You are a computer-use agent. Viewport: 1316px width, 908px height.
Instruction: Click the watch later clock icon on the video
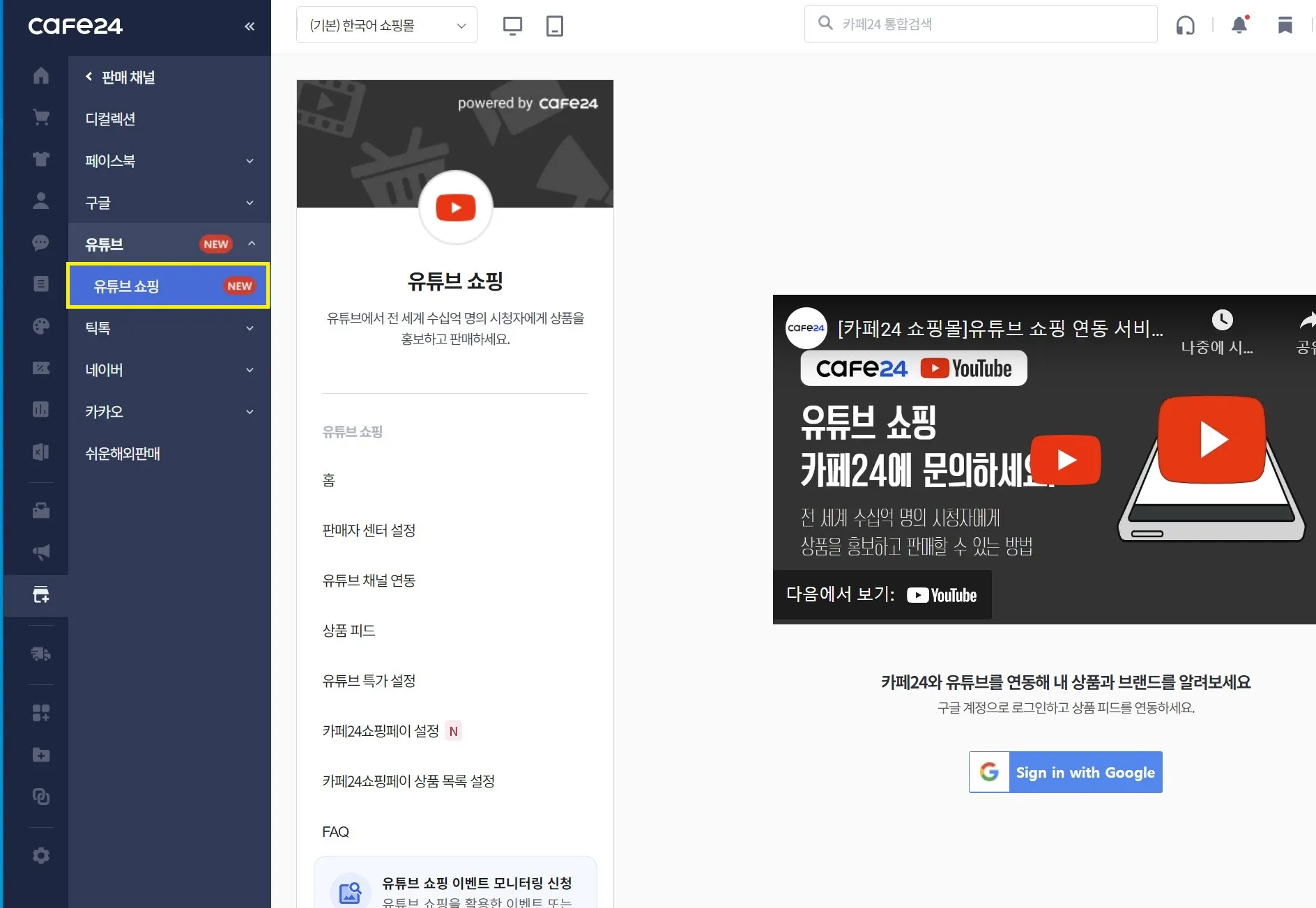point(1222,320)
